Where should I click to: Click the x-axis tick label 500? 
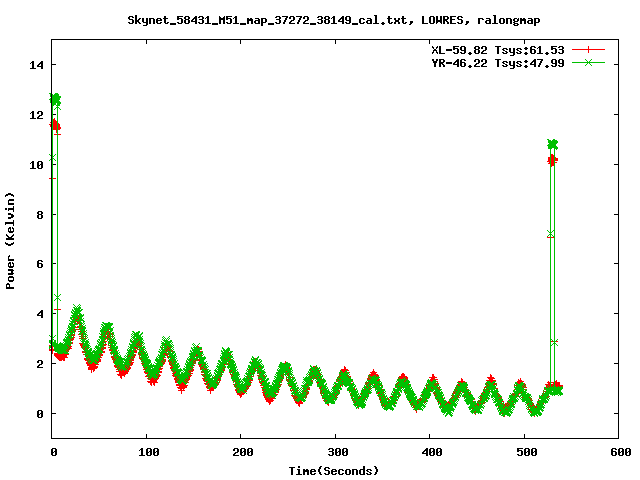point(527,452)
